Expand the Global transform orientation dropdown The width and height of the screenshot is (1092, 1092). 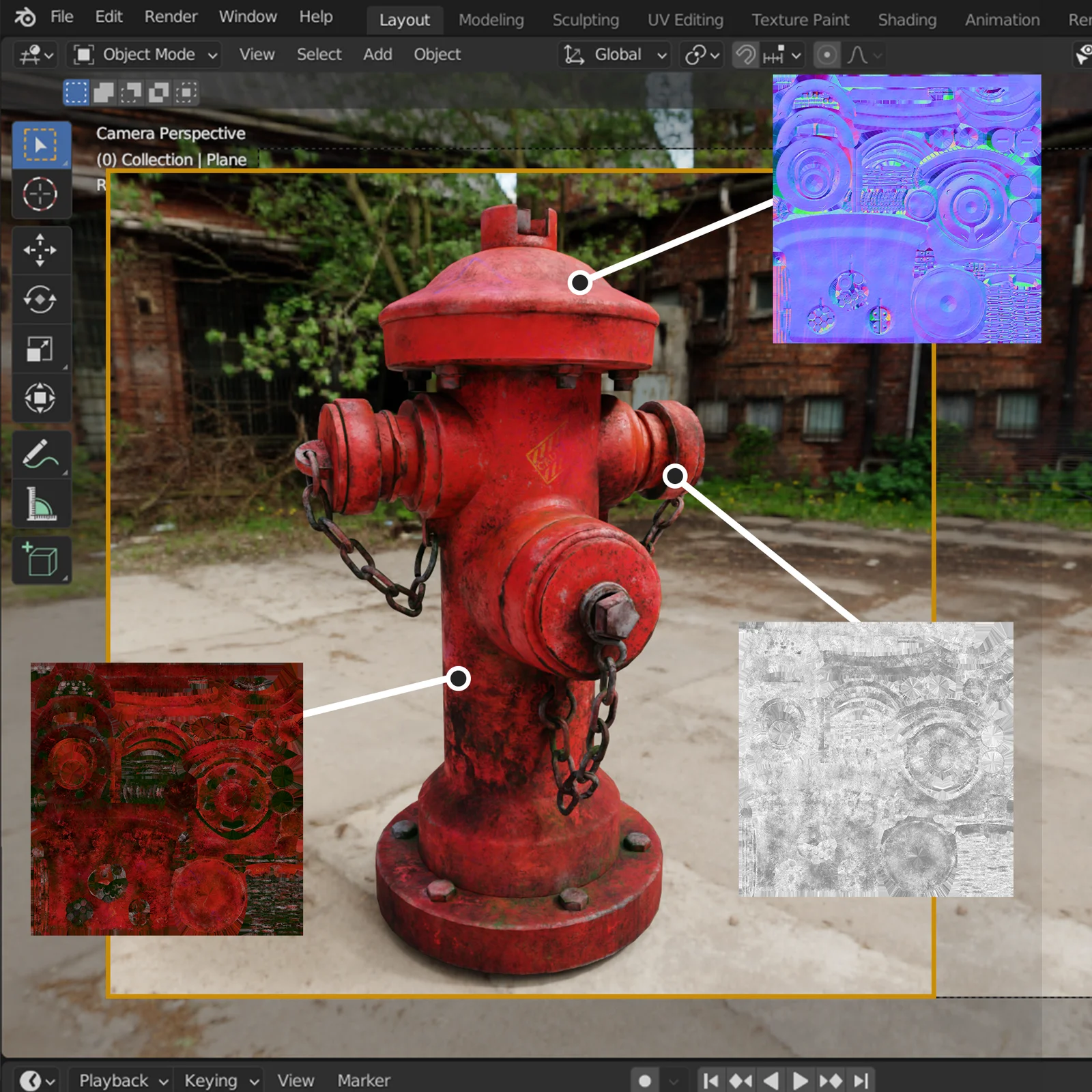tap(616, 55)
